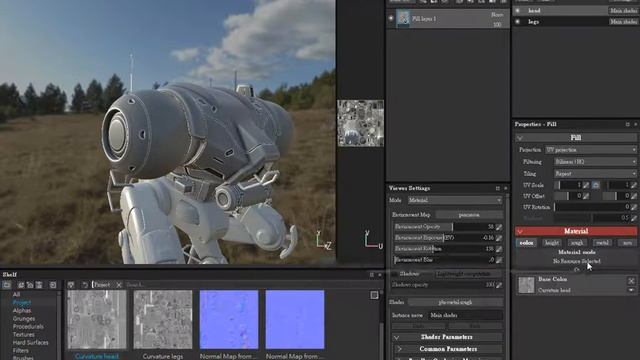Viewport: 640px width, 360px height.
Task: Click the filter icon left of the Project tag
Action: pyautogui.click(x=71, y=285)
